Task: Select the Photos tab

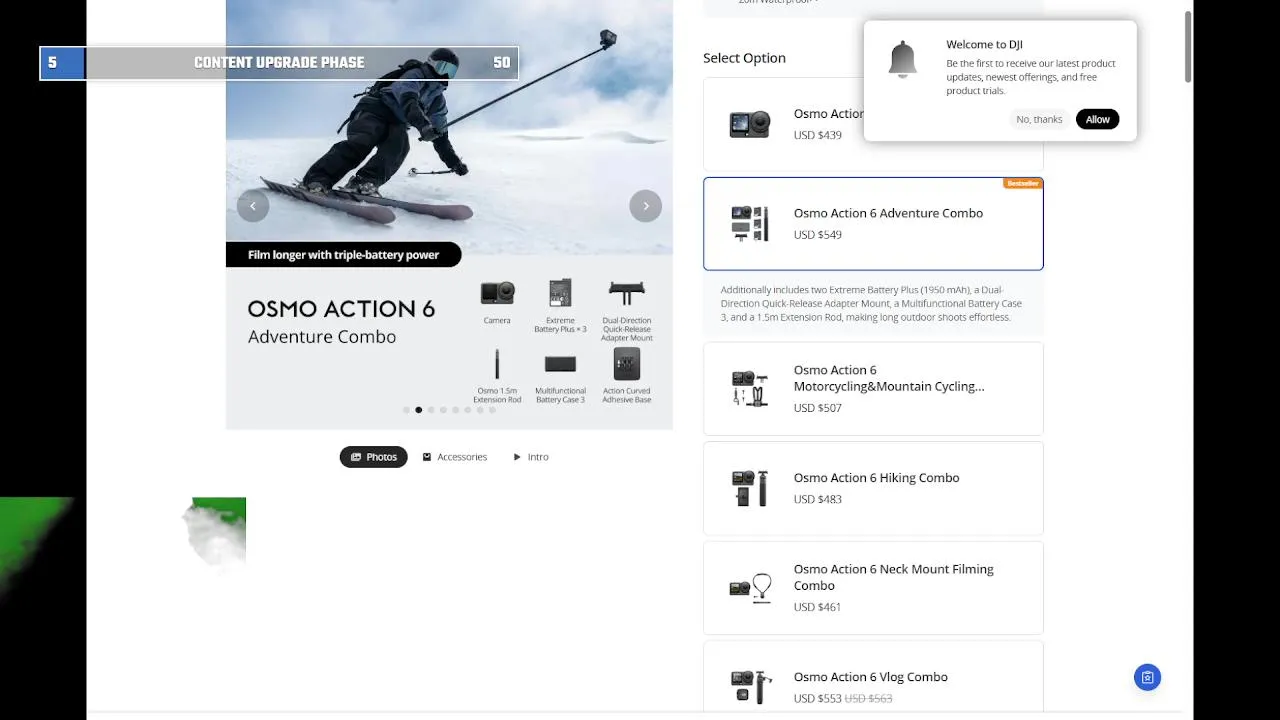Action: pos(373,457)
